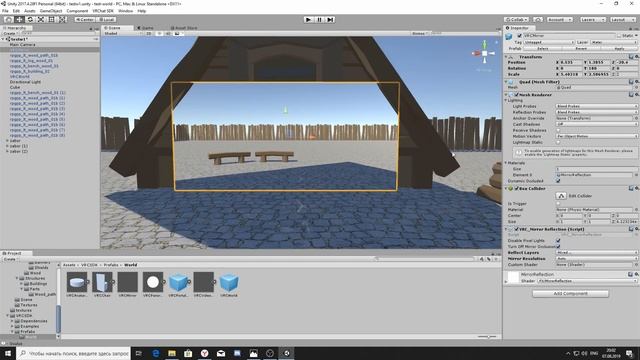
Task: Open Reflect Layers dropdown
Action: (x=596, y=253)
